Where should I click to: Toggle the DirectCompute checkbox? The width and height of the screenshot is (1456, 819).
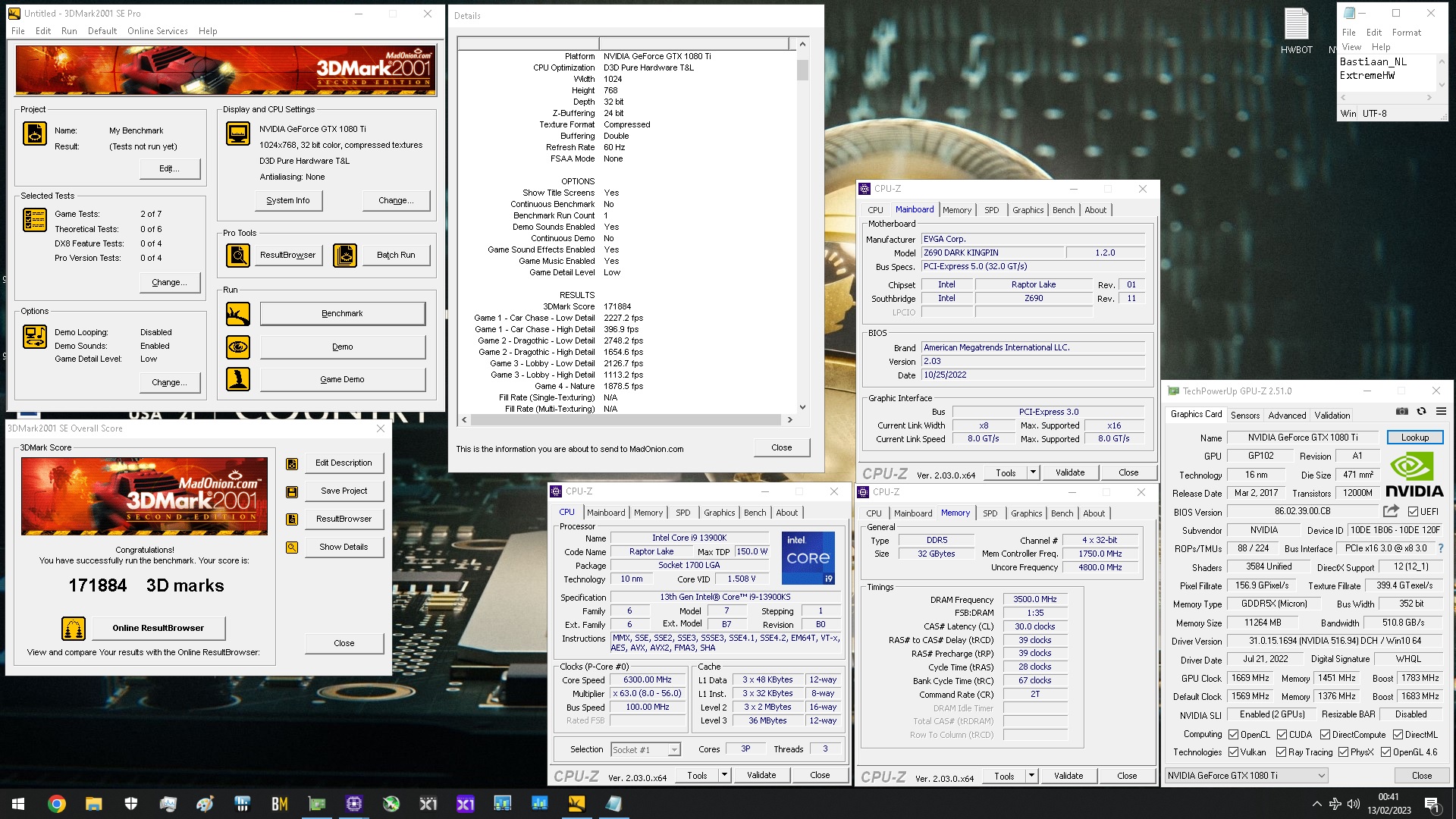[1326, 735]
